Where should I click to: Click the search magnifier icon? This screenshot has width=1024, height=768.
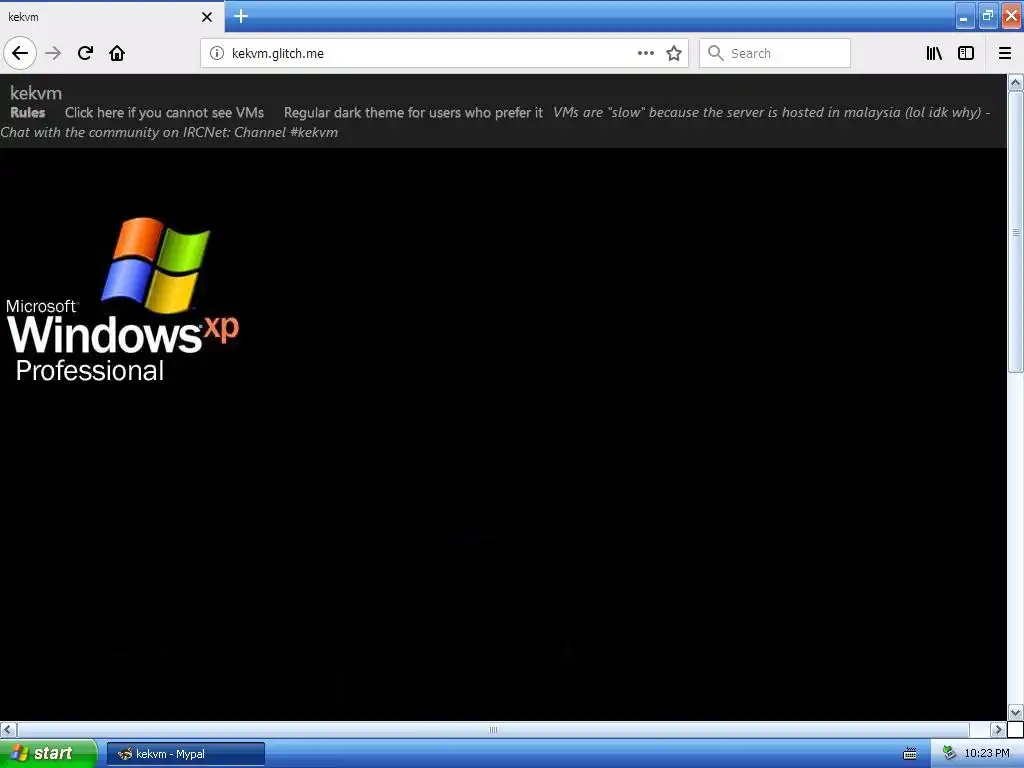pyautogui.click(x=716, y=53)
